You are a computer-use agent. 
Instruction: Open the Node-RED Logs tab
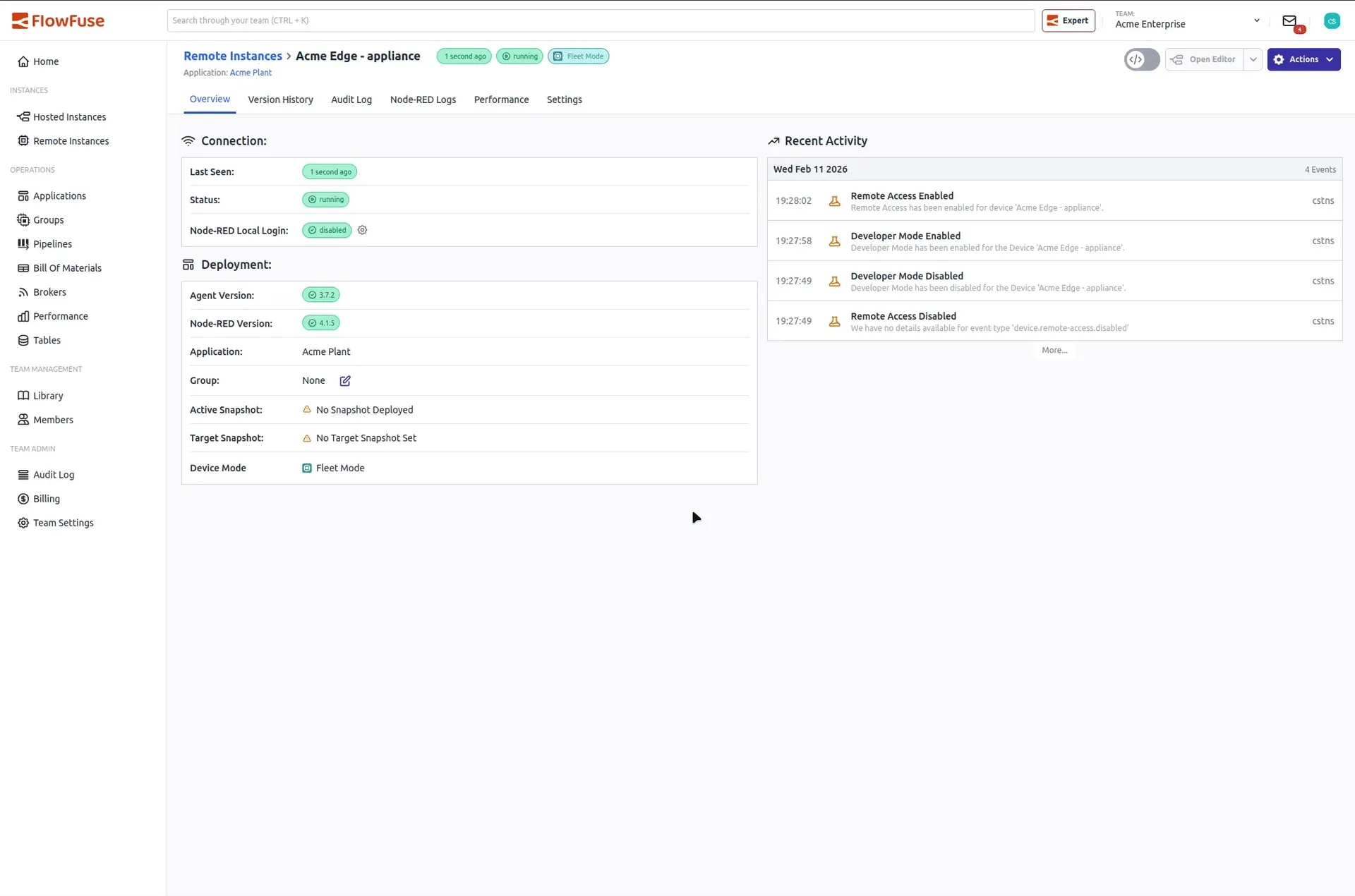(x=423, y=99)
